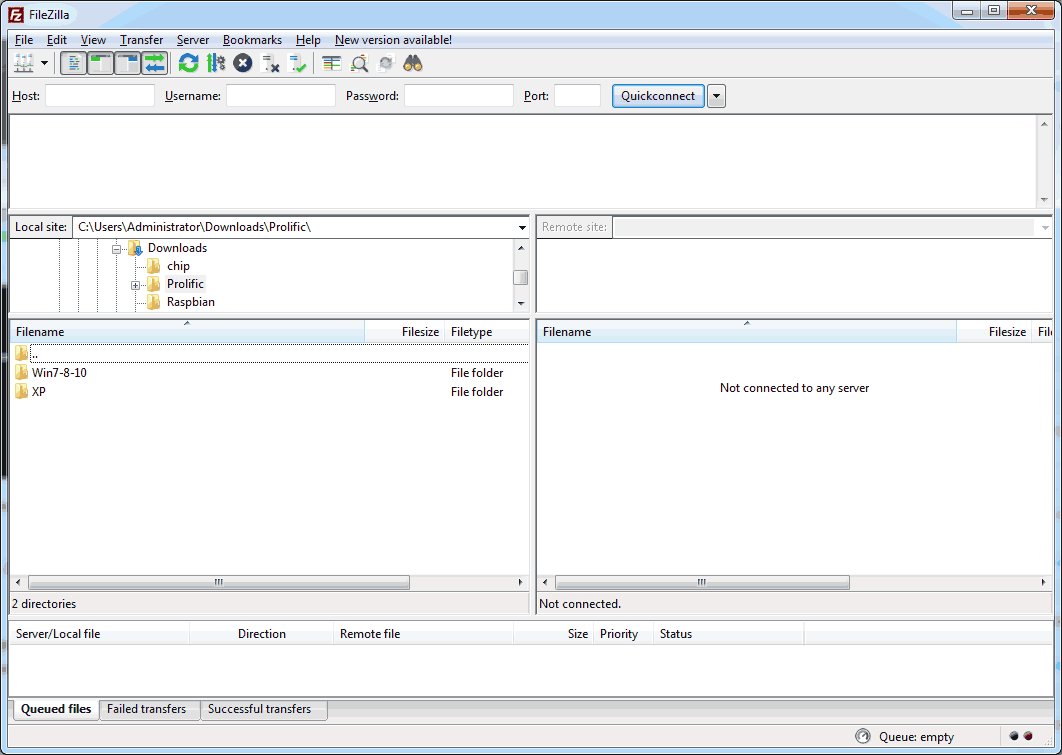Click Status queue column header
The image size is (1062, 755).
tap(729, 634)
